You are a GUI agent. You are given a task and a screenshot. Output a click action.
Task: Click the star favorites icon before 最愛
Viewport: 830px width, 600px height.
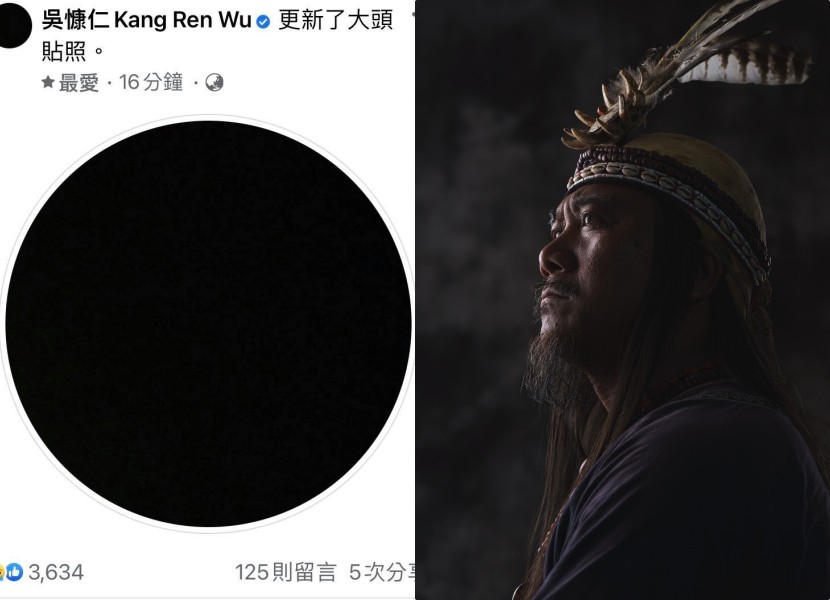48,82
